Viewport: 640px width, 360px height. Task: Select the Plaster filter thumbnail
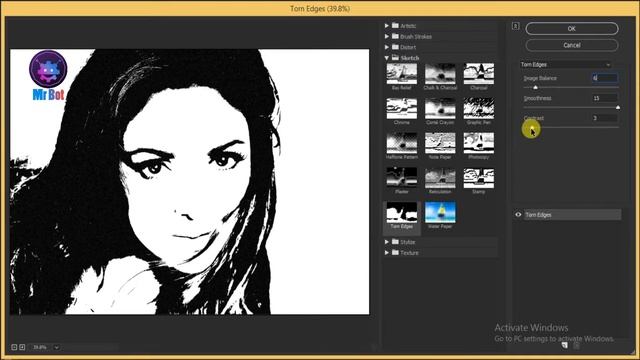point(402,178)
